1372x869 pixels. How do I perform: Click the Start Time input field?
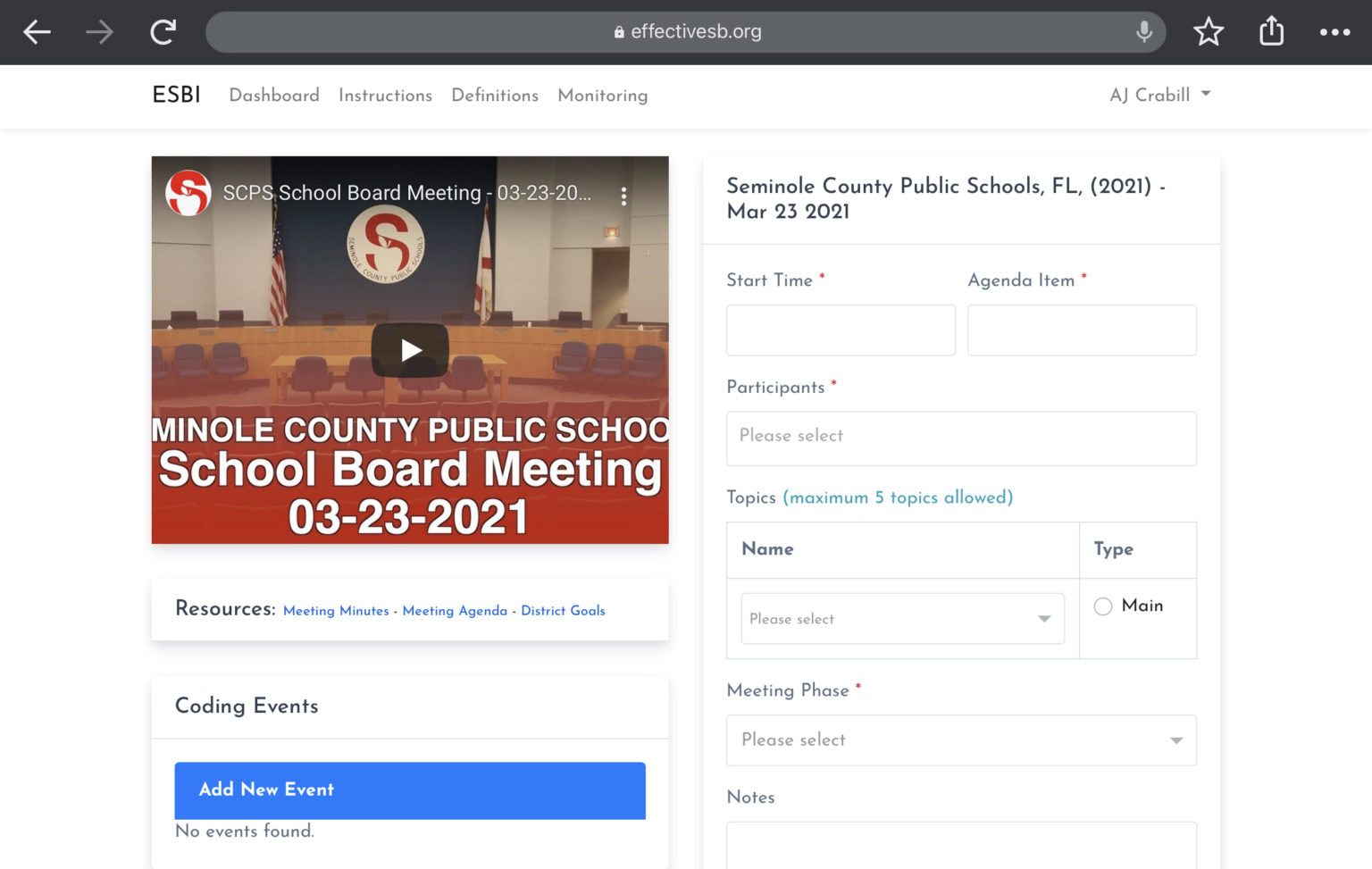tap(841, 330)
